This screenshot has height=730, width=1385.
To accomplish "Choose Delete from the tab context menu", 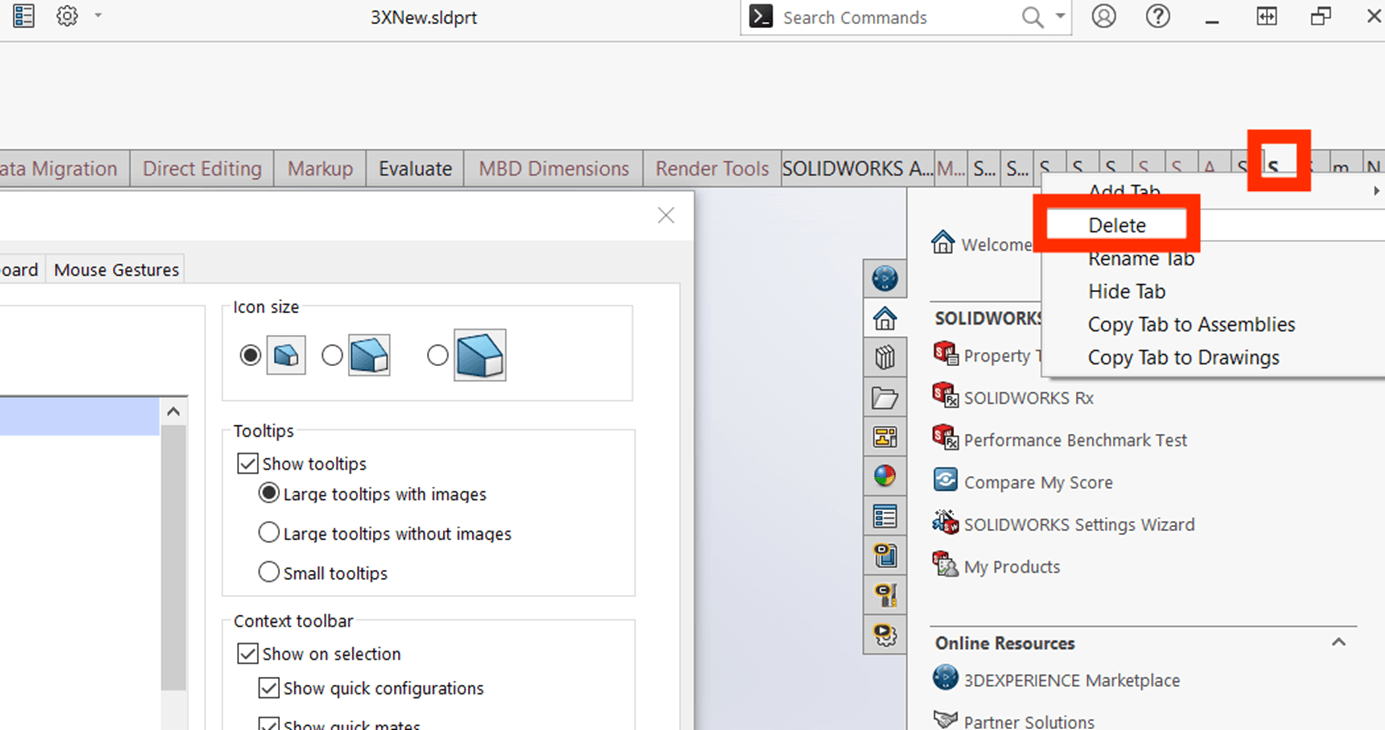I will [x=1117, y=225].
